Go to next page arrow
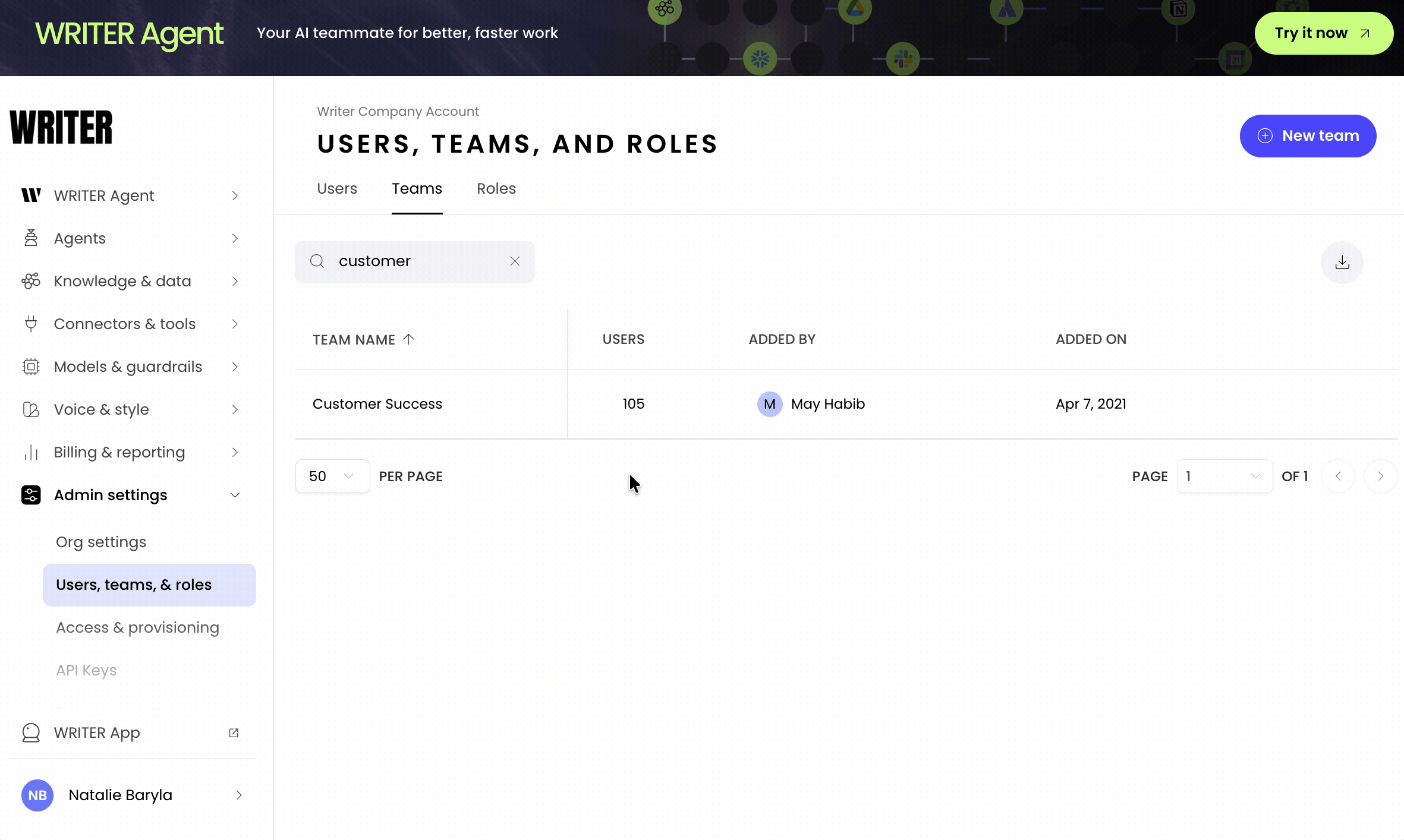 click(x=1380, y=476)
